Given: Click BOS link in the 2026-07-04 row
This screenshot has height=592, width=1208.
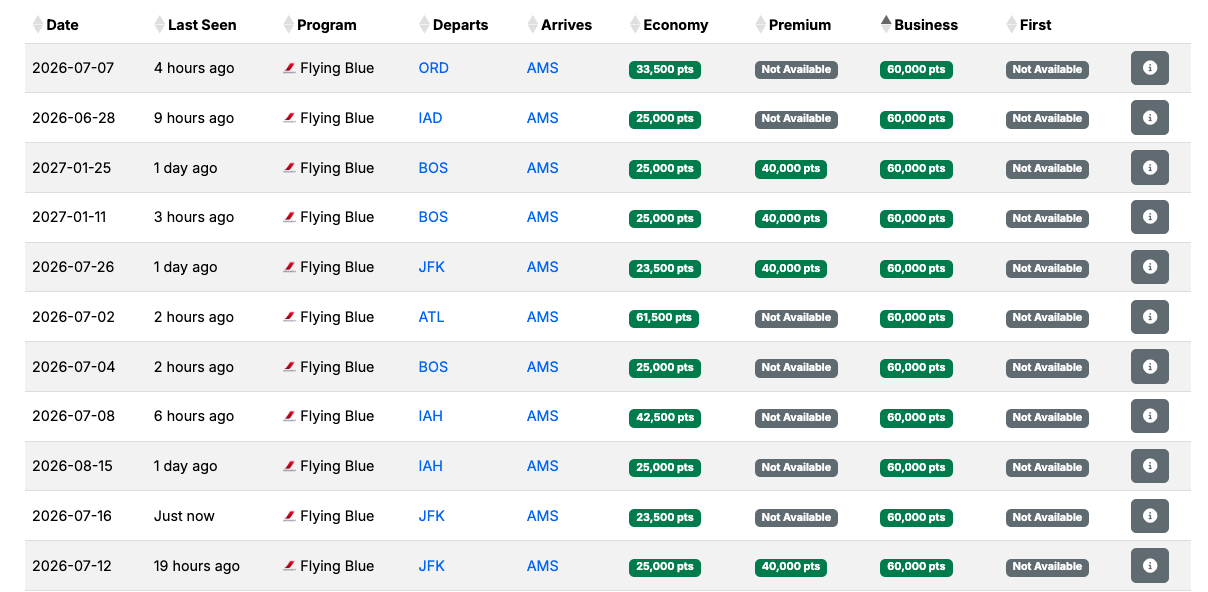Looking at the screenshot, I should pyautogui.click(x=434, y=367).
